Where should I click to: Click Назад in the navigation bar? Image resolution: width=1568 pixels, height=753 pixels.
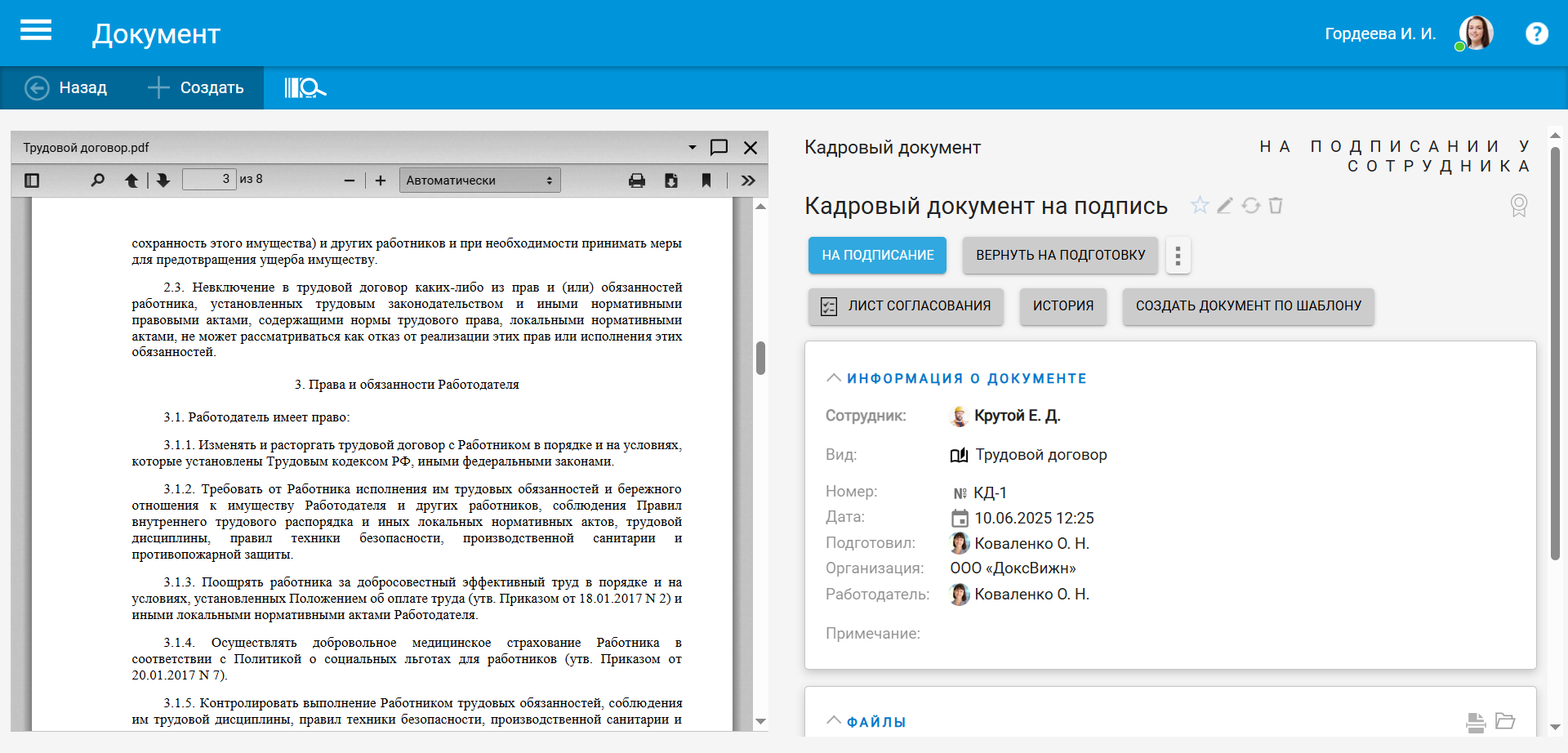tap(67, 88)
